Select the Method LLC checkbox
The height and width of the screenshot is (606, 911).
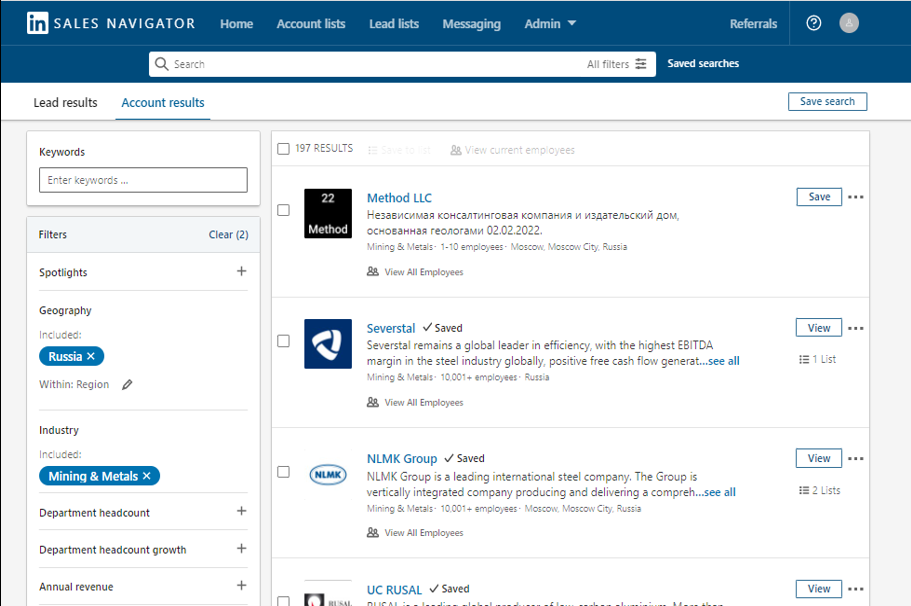point(284,210)
